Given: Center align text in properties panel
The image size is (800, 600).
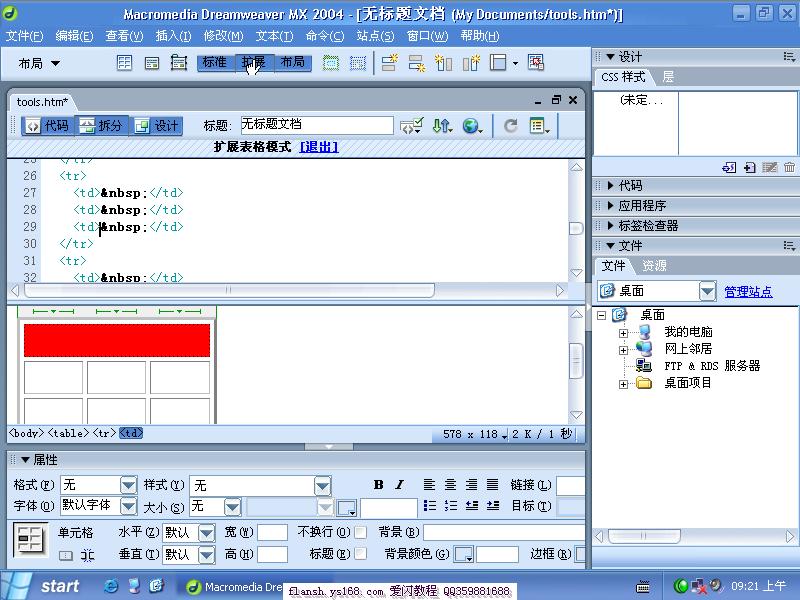Looking at the screenshot, I should pos(451,484).
